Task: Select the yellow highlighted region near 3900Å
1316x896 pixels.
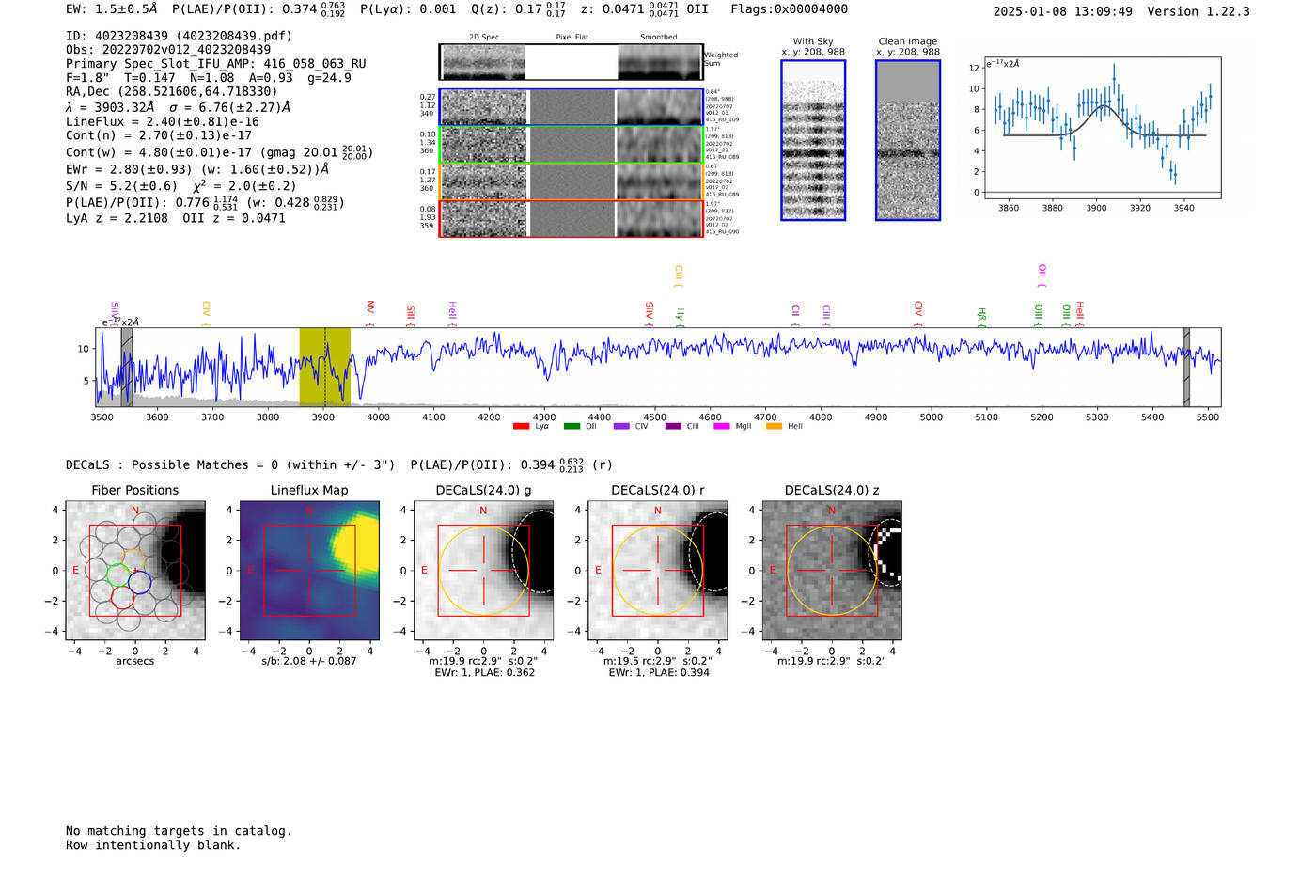Action: click(324, 367)
